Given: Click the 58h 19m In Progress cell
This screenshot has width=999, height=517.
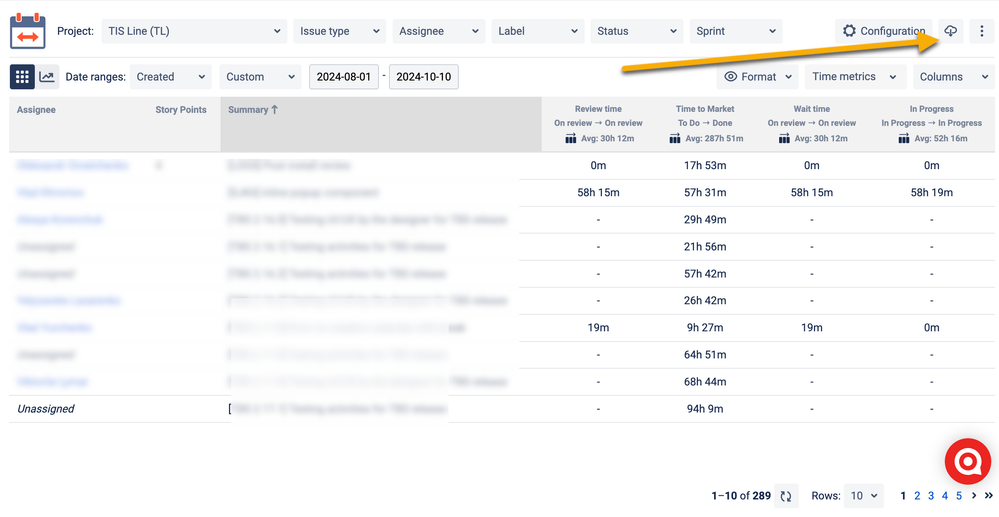Looking at the screenshot, I should click(x=931, y=193).
